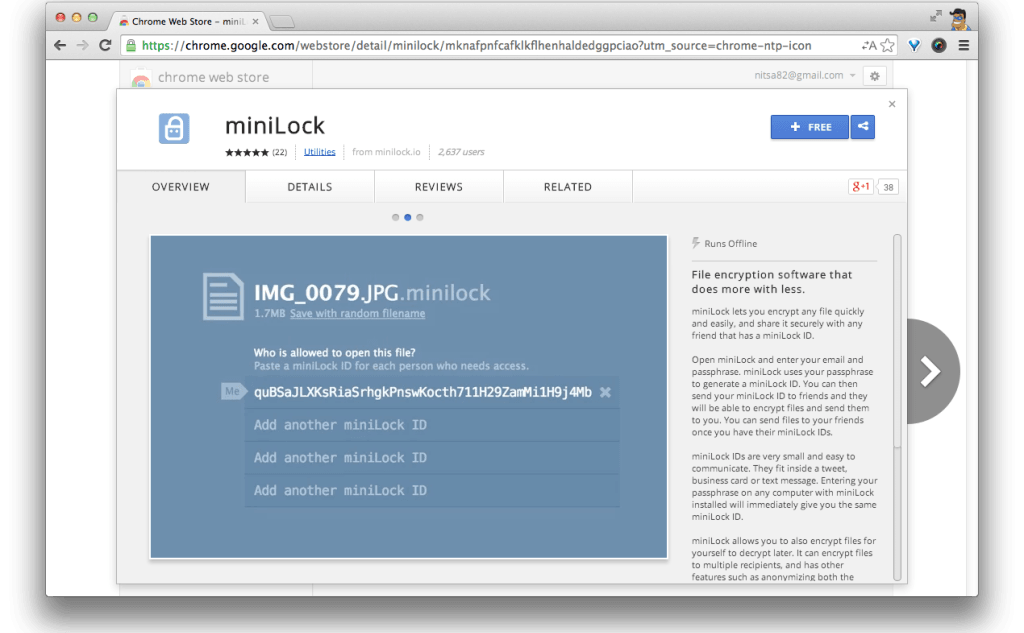Click the next screenshot arrow
Screen dimensions: 1024x633
tap(930, 370)
